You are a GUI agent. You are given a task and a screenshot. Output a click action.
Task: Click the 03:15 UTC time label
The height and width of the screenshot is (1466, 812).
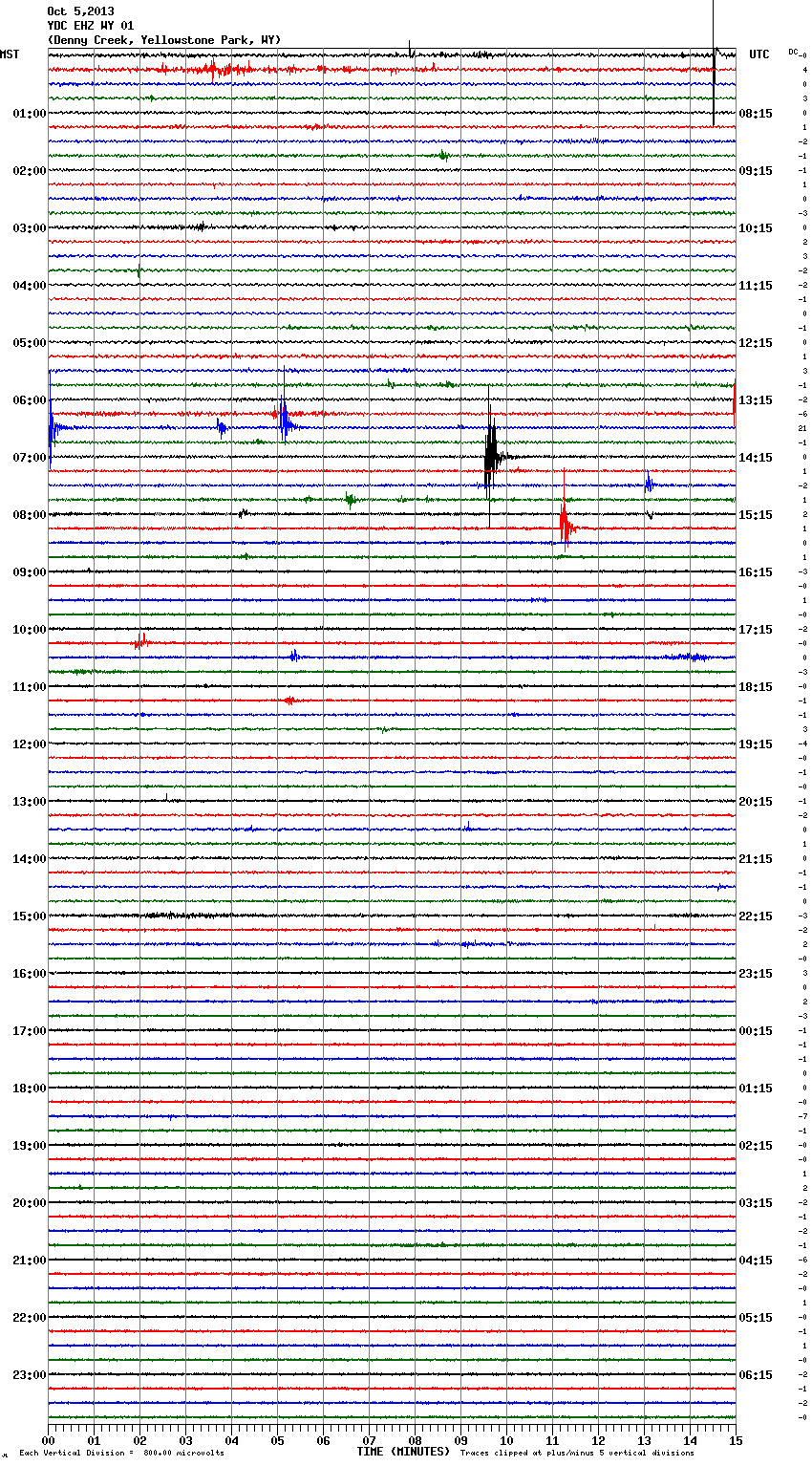pos(756,1203)
